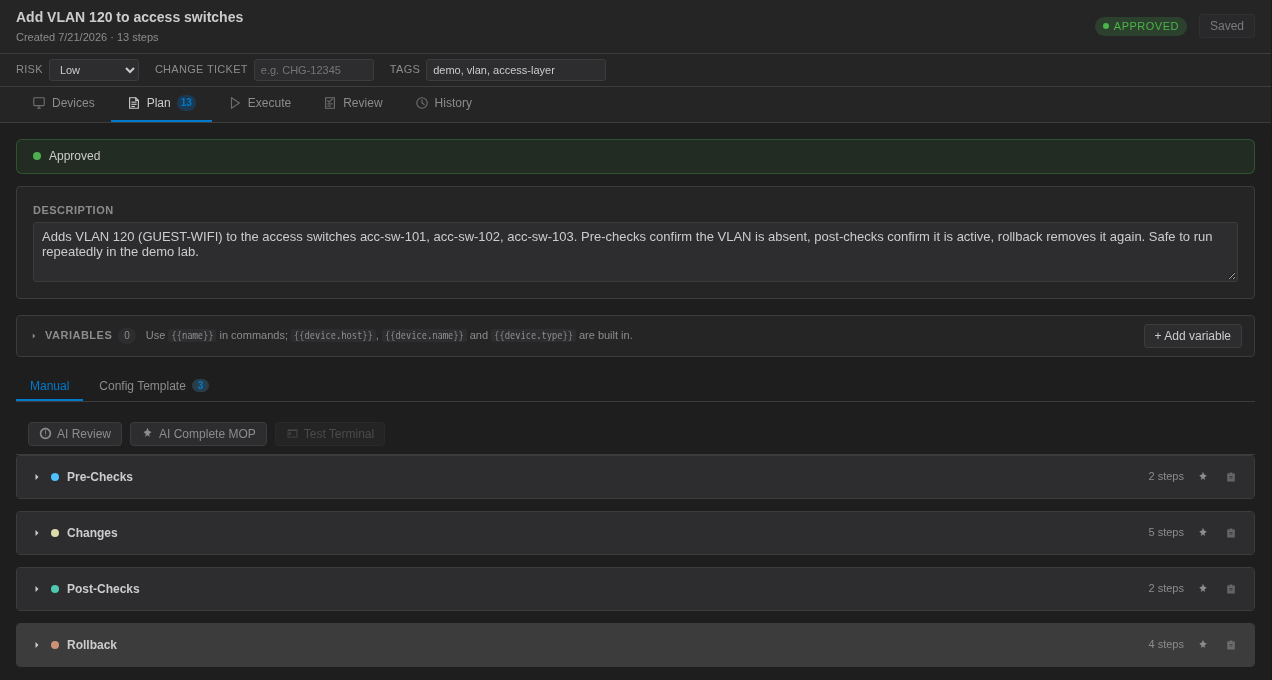
Task: Open the Review tab
Action: click(x=353, y=103)
